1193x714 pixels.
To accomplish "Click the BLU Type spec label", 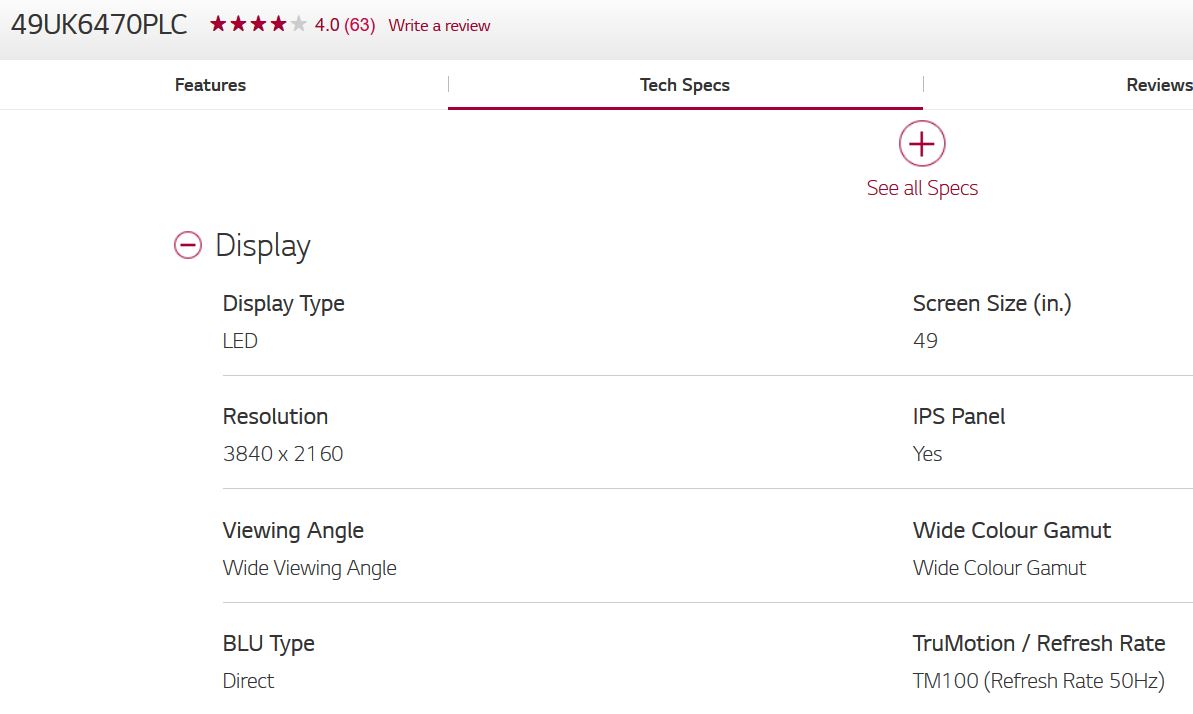I will [x=268, y=643].
